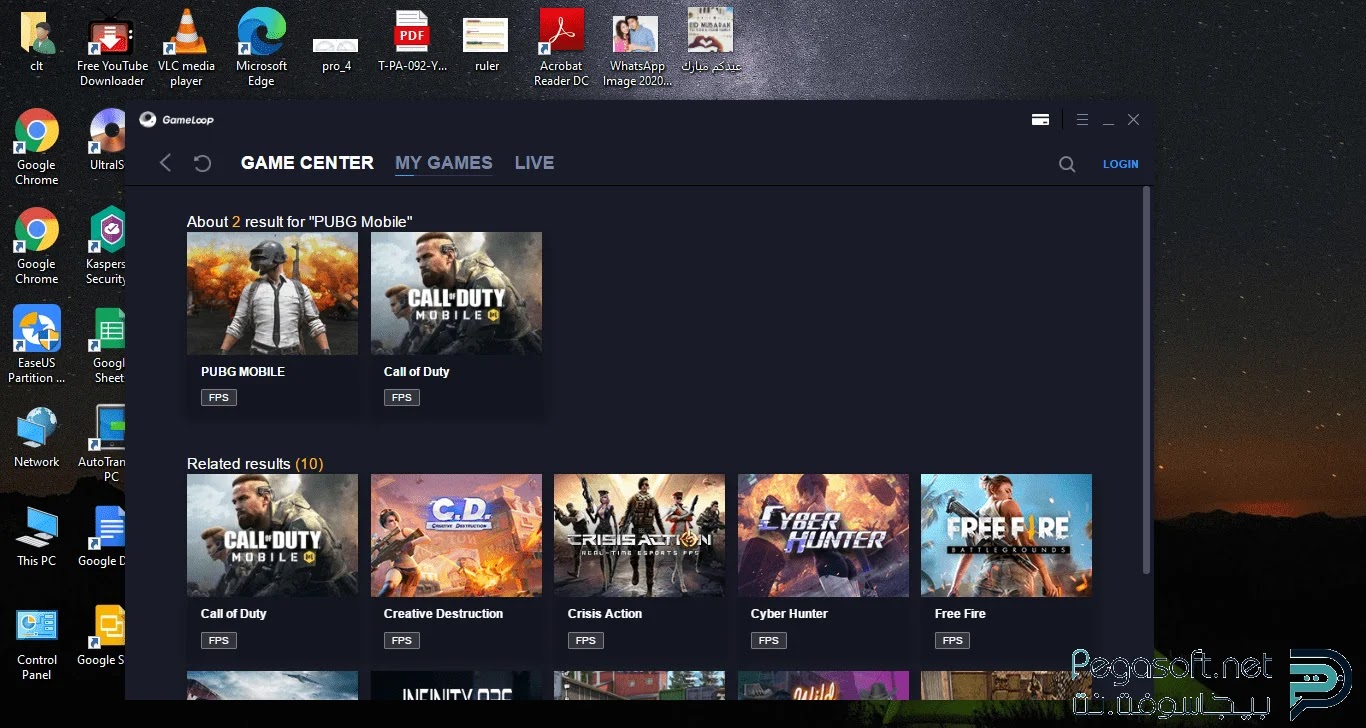Open AutoTrans PC desktop icon
Screen dimensions: 1366x728
pyautogui.click(x=102, y=444)
